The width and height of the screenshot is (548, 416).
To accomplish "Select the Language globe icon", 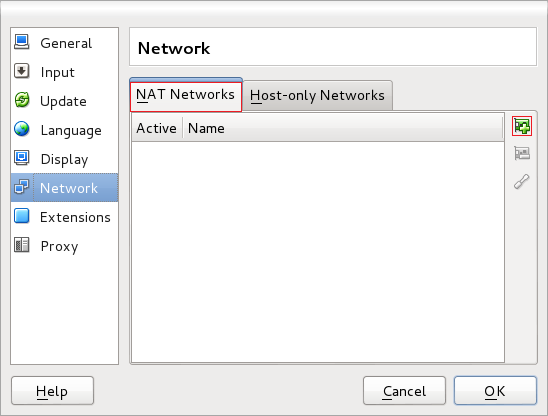I will coord(22,129).
